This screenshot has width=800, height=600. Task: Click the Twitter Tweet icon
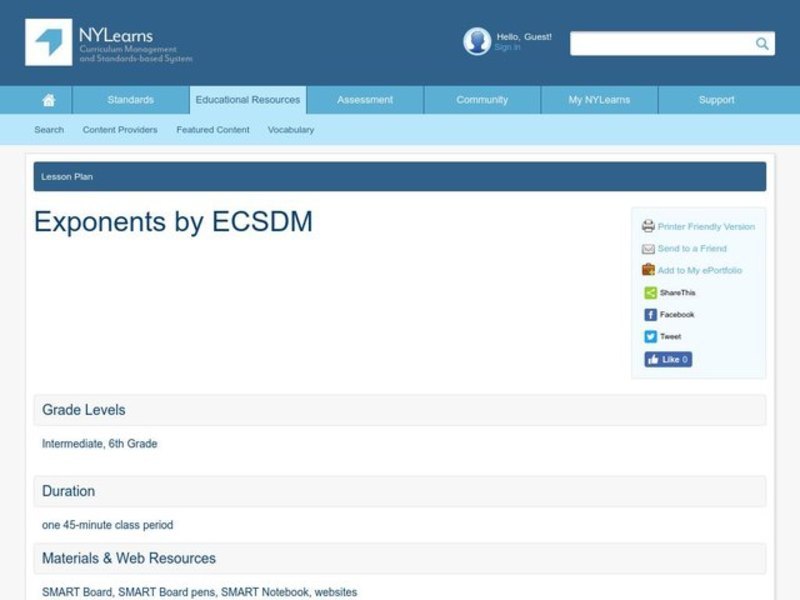650,337
